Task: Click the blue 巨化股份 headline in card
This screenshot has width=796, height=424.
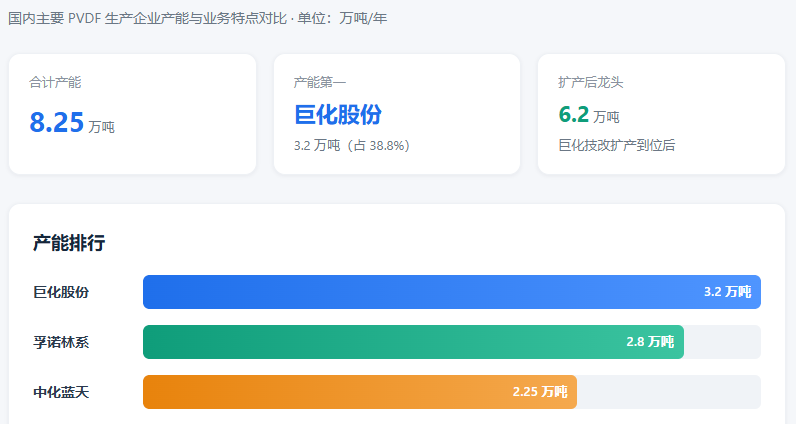Action: (x=338, y=114)
